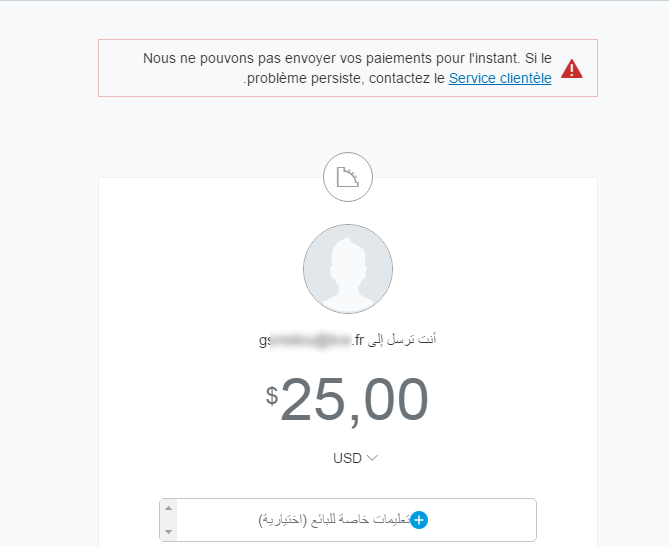Click the blue plus icon in the note field
669x546 pixels.
[x=420, y=520]
